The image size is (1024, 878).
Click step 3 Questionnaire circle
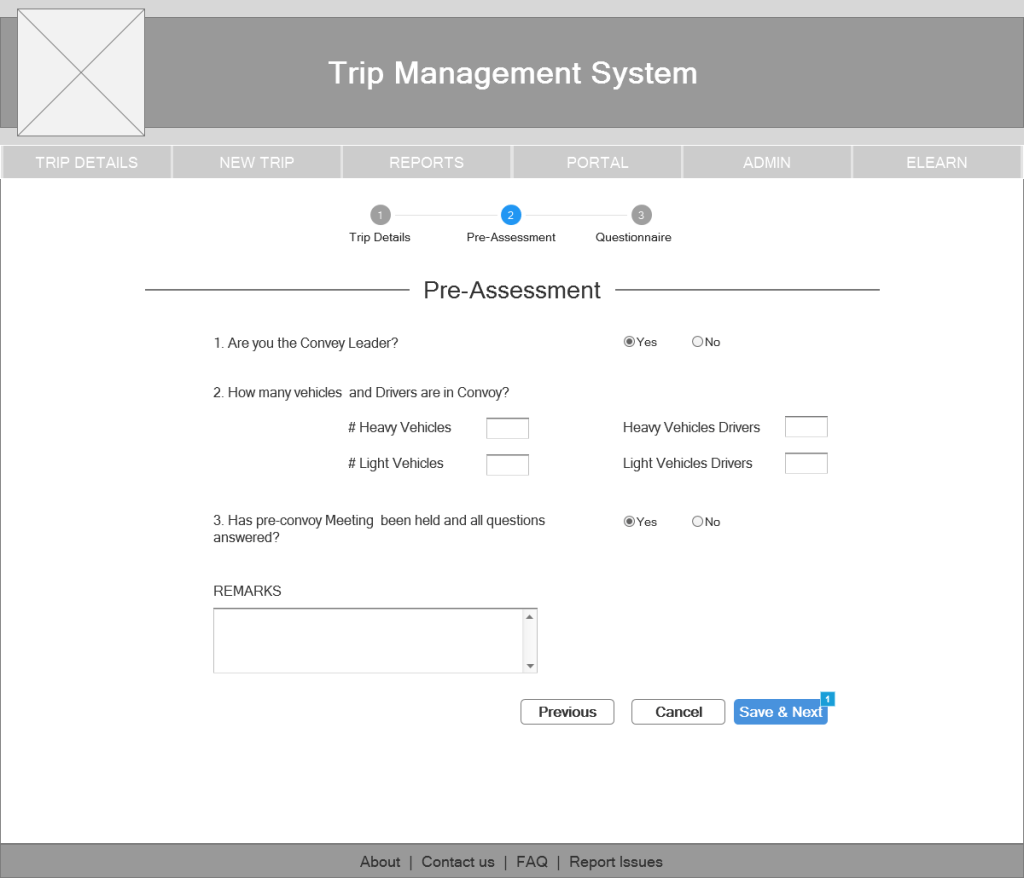642,215
